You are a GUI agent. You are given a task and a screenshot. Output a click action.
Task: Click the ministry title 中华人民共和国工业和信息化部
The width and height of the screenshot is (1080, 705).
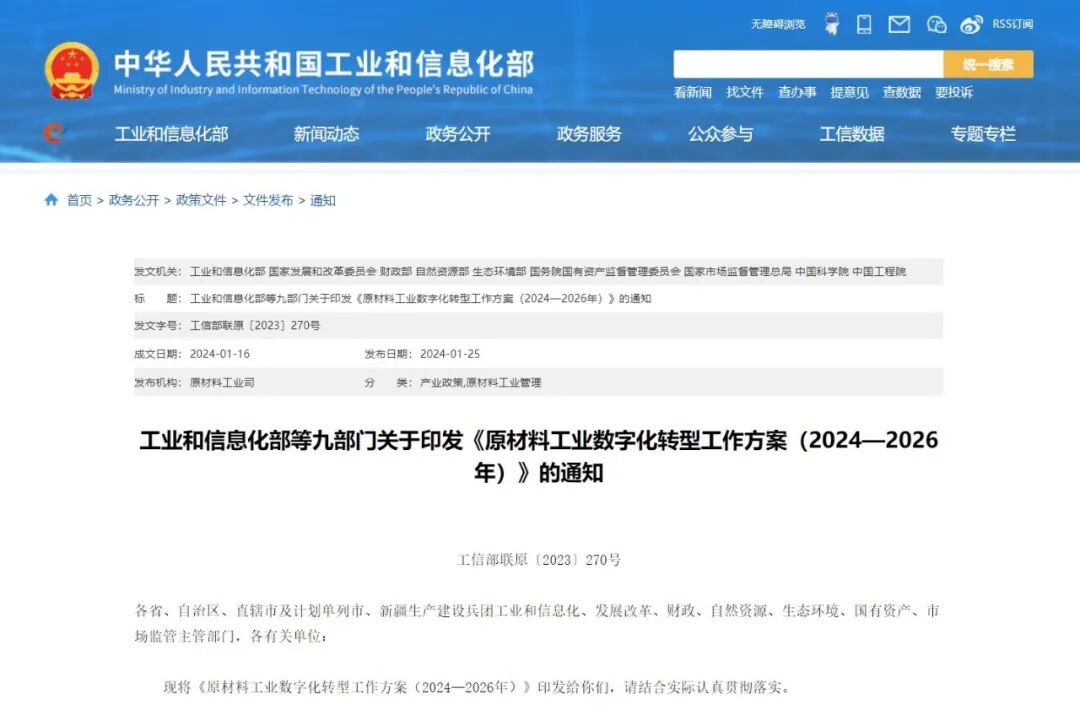pos(324,63)
